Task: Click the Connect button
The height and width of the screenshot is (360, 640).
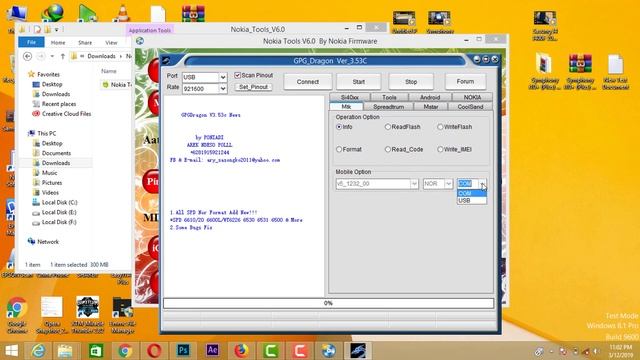Action: point(308,82)
